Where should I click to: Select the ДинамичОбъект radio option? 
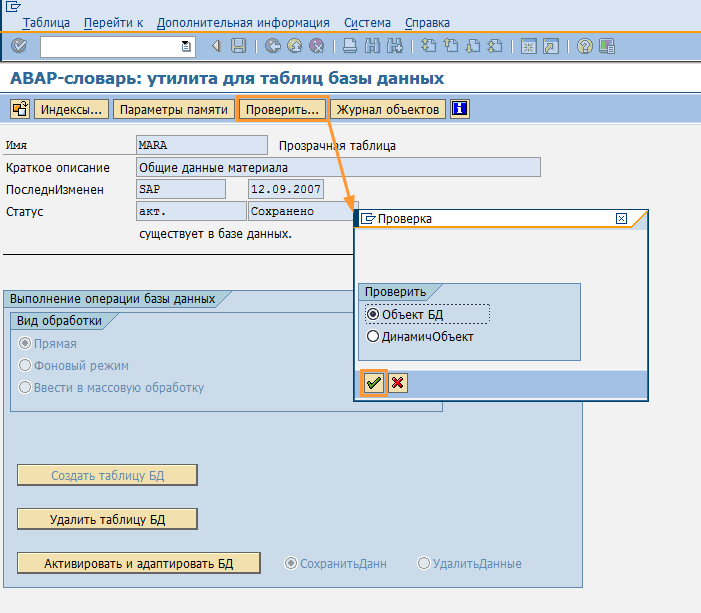click(x=374, y=337)
